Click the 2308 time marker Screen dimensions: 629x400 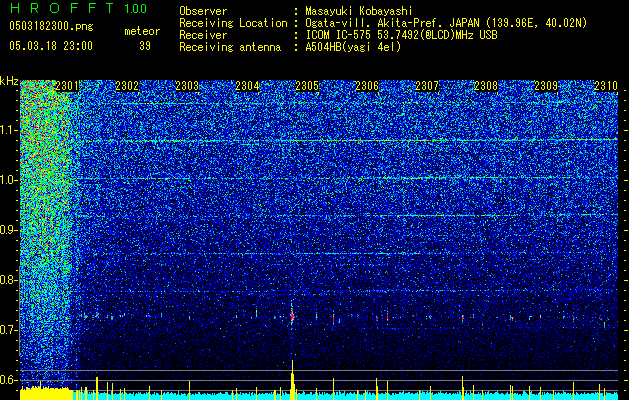tap(486, 86)
